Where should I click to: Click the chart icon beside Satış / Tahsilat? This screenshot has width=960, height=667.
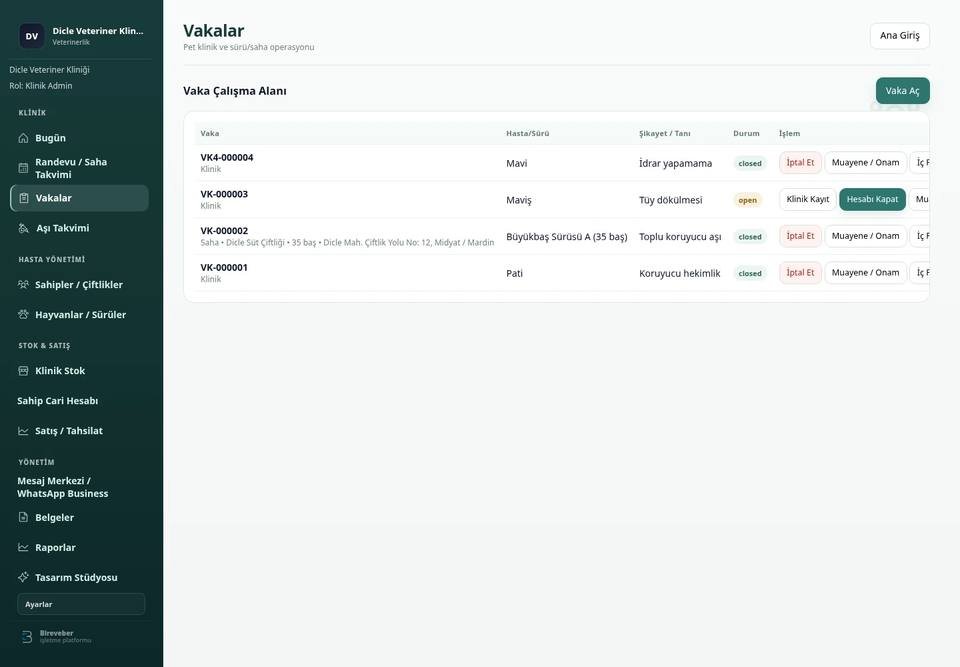point(23,431)
